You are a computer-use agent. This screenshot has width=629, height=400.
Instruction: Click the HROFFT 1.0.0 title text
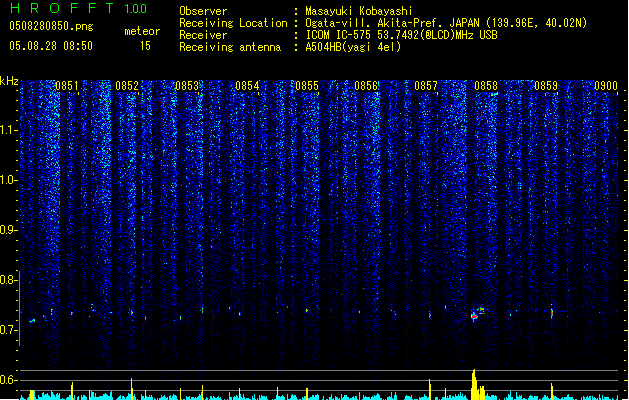tap(79, 8)
